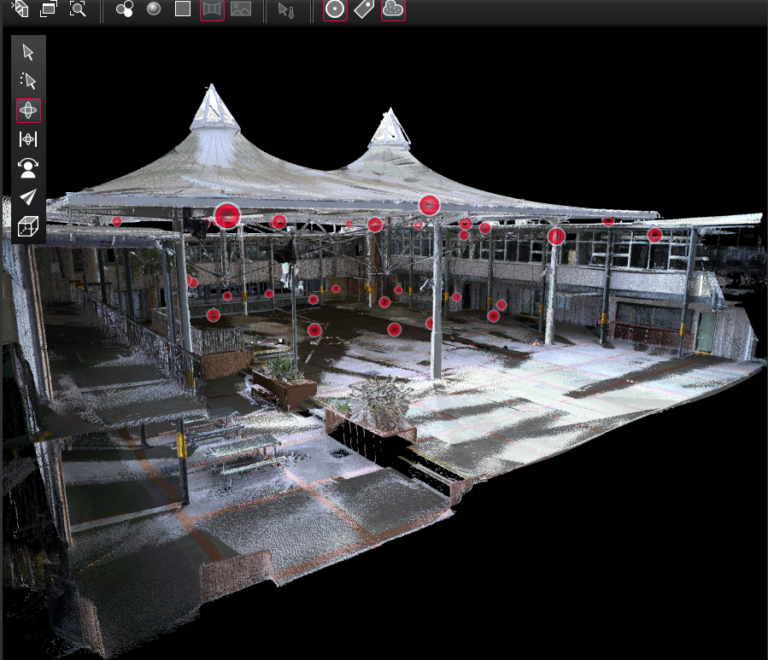Choose the three-circle color mode icon
Viewport: 768px width, 660px height.
124,9
